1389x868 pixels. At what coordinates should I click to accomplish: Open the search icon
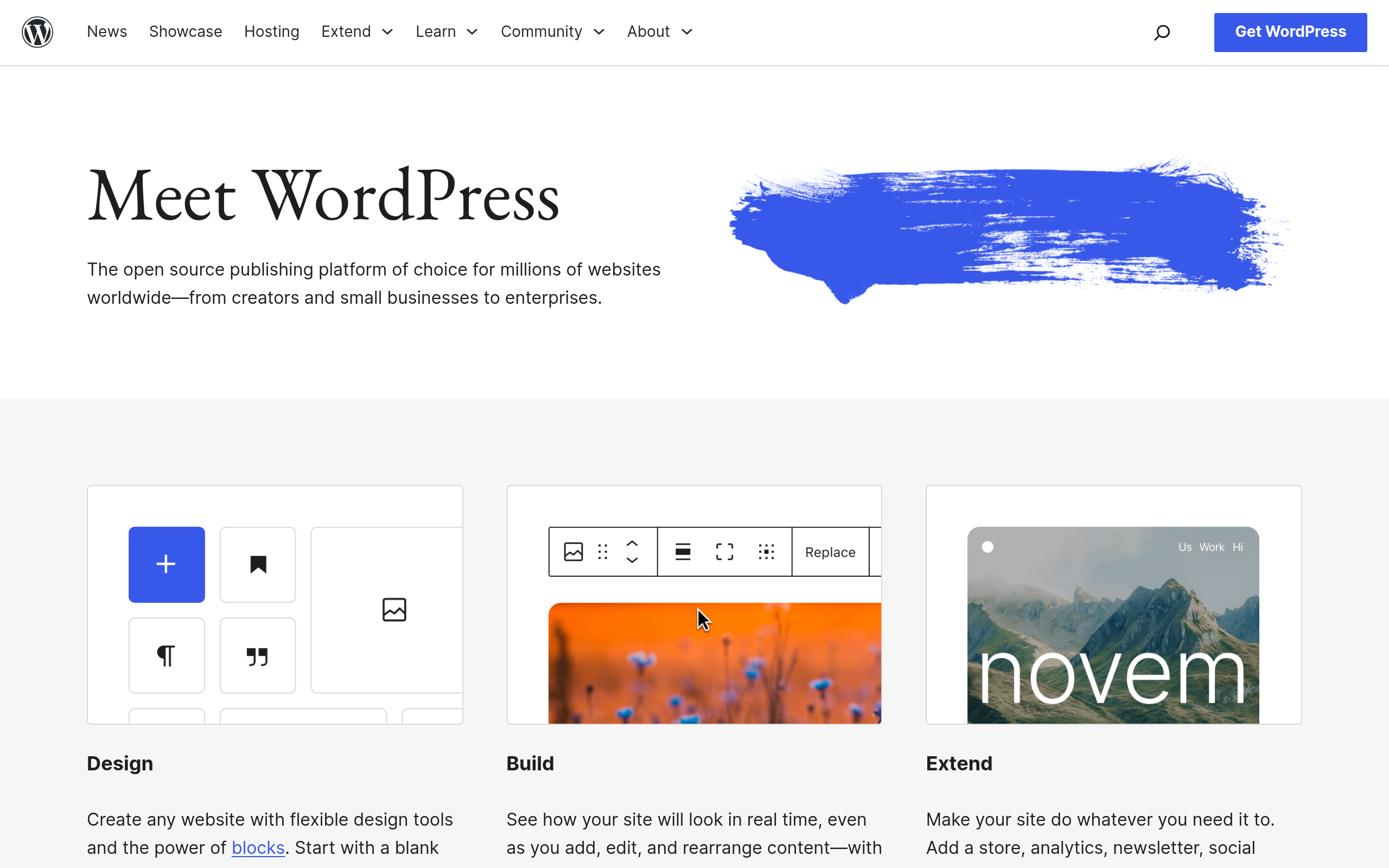click(x=1162, y=32)
